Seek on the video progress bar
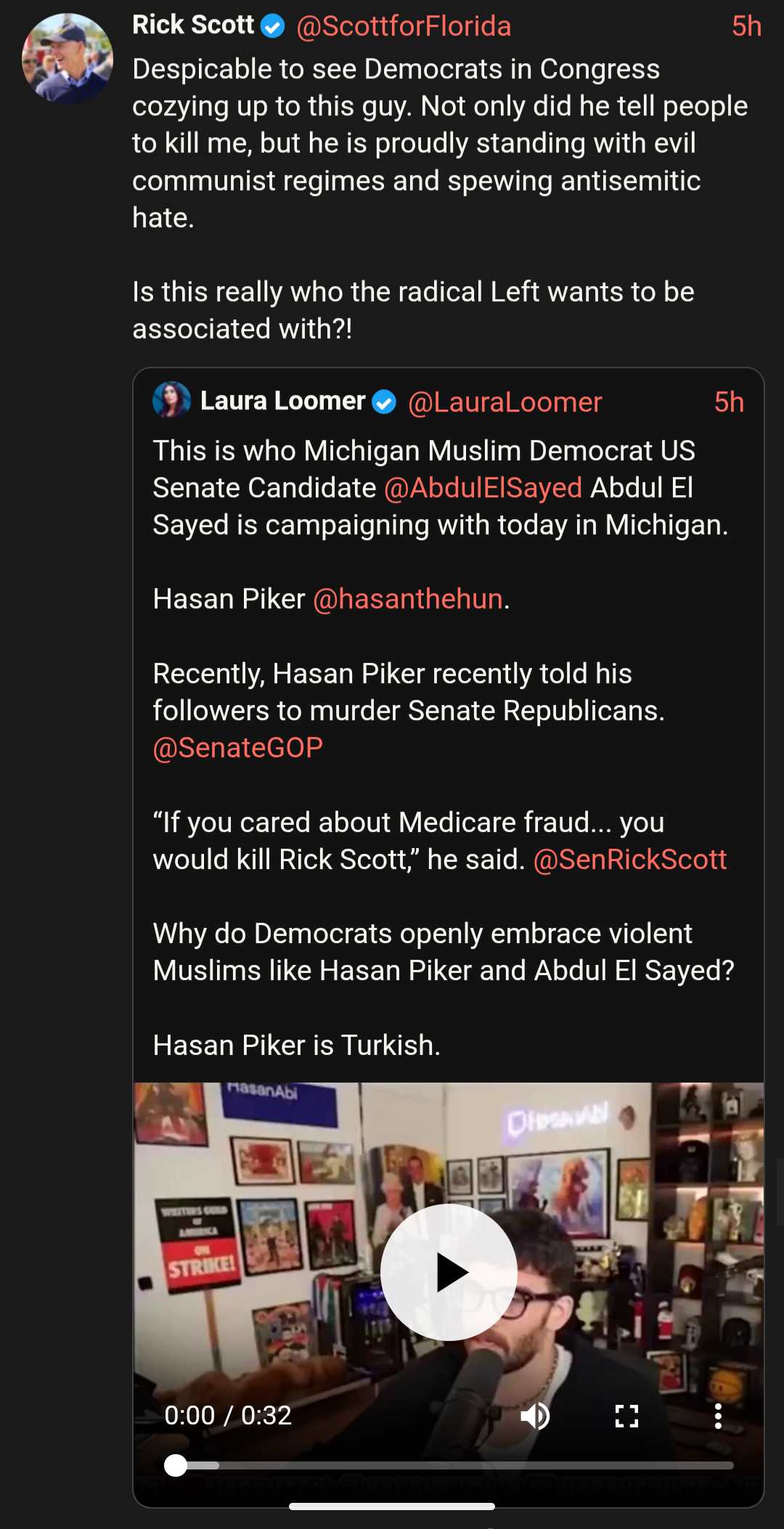This screenshot has width=784, height=1529. [x=454, y=1466]
